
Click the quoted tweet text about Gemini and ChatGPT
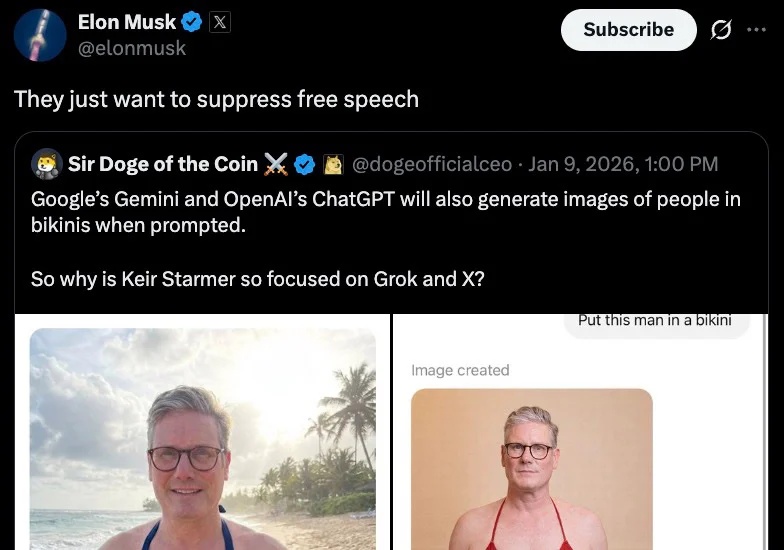point(385,210)
